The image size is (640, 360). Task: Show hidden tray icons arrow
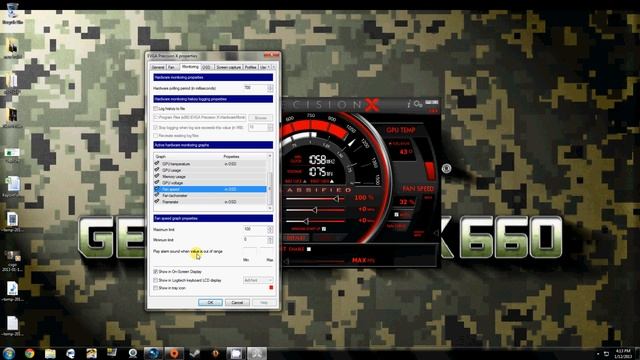point(598,354)
